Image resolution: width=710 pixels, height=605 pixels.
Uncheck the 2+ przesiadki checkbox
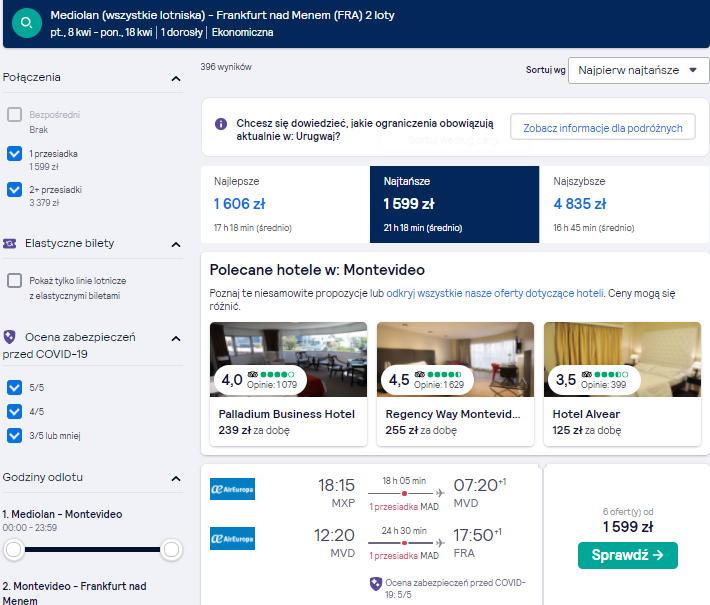tap(14, 189)
